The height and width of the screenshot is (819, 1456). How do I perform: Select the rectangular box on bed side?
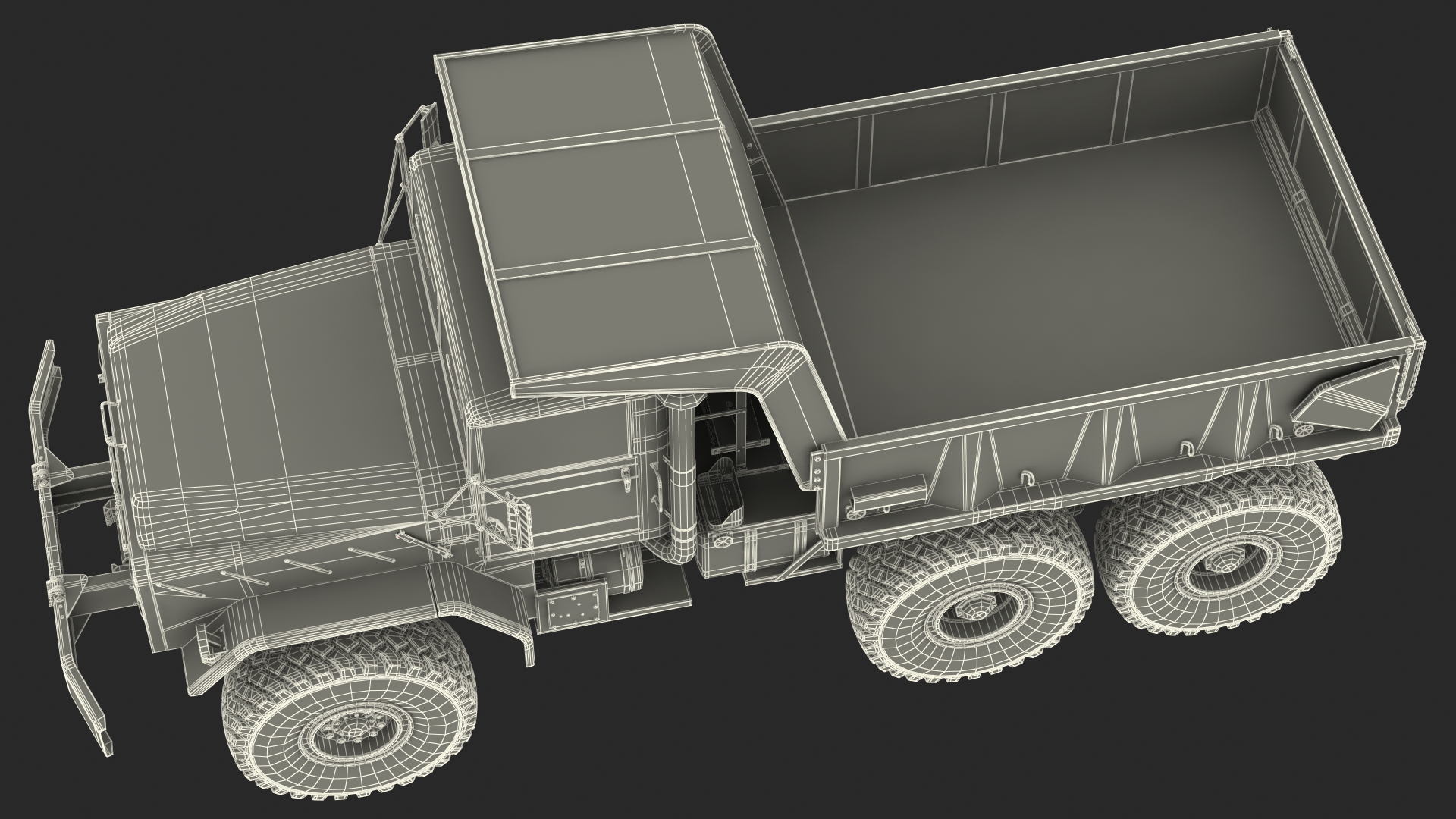(x=888, y=491)
